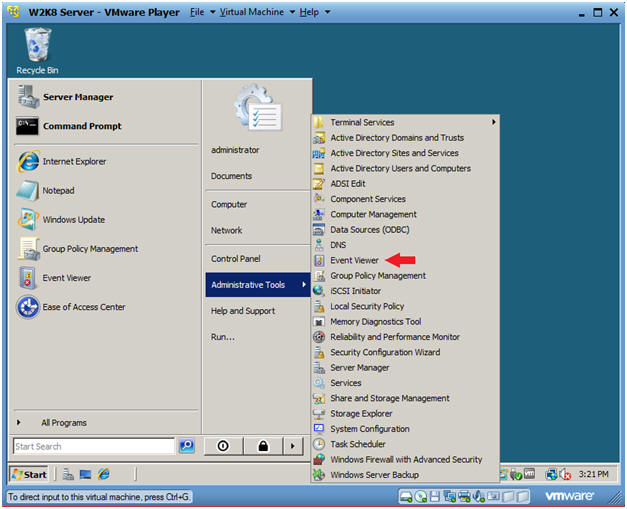Launch Server Manager from pinned start items
Screen dimensions: 627x509
pos(65,97)
